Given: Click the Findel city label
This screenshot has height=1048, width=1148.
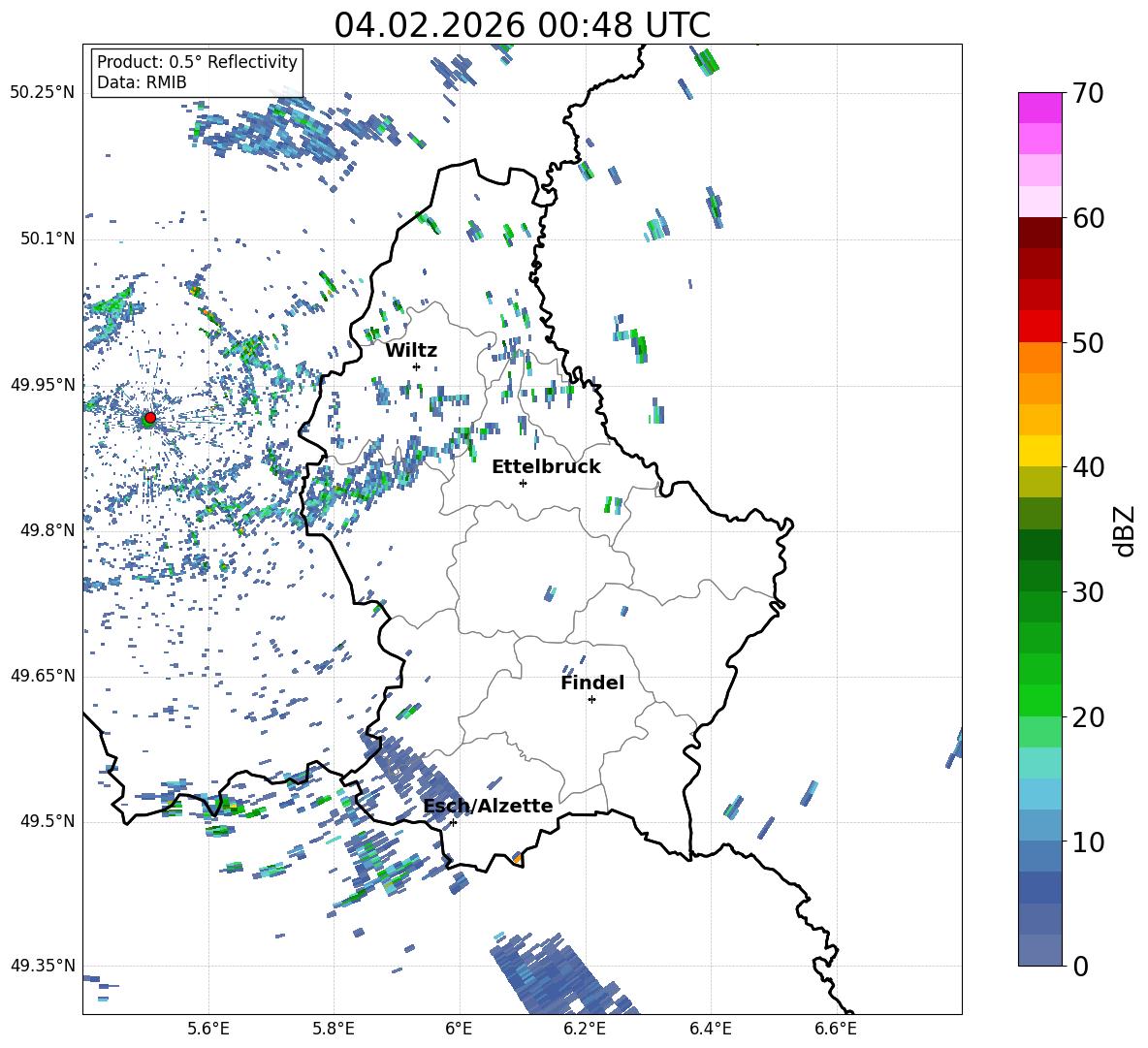Looking at the screenshot, I should (592, 683).
